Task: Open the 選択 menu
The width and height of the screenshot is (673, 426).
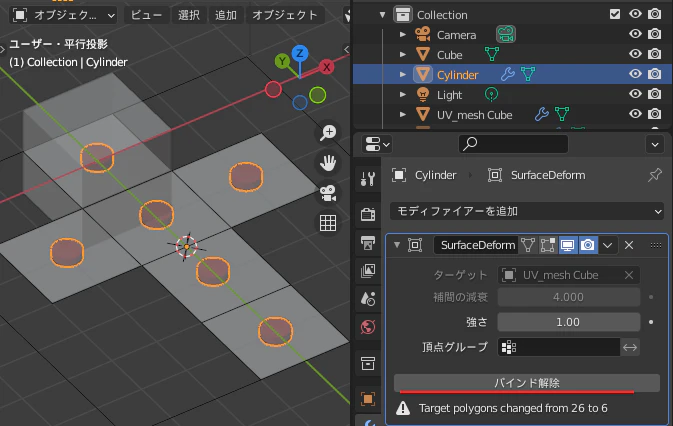Action: (x=189, y=15)
